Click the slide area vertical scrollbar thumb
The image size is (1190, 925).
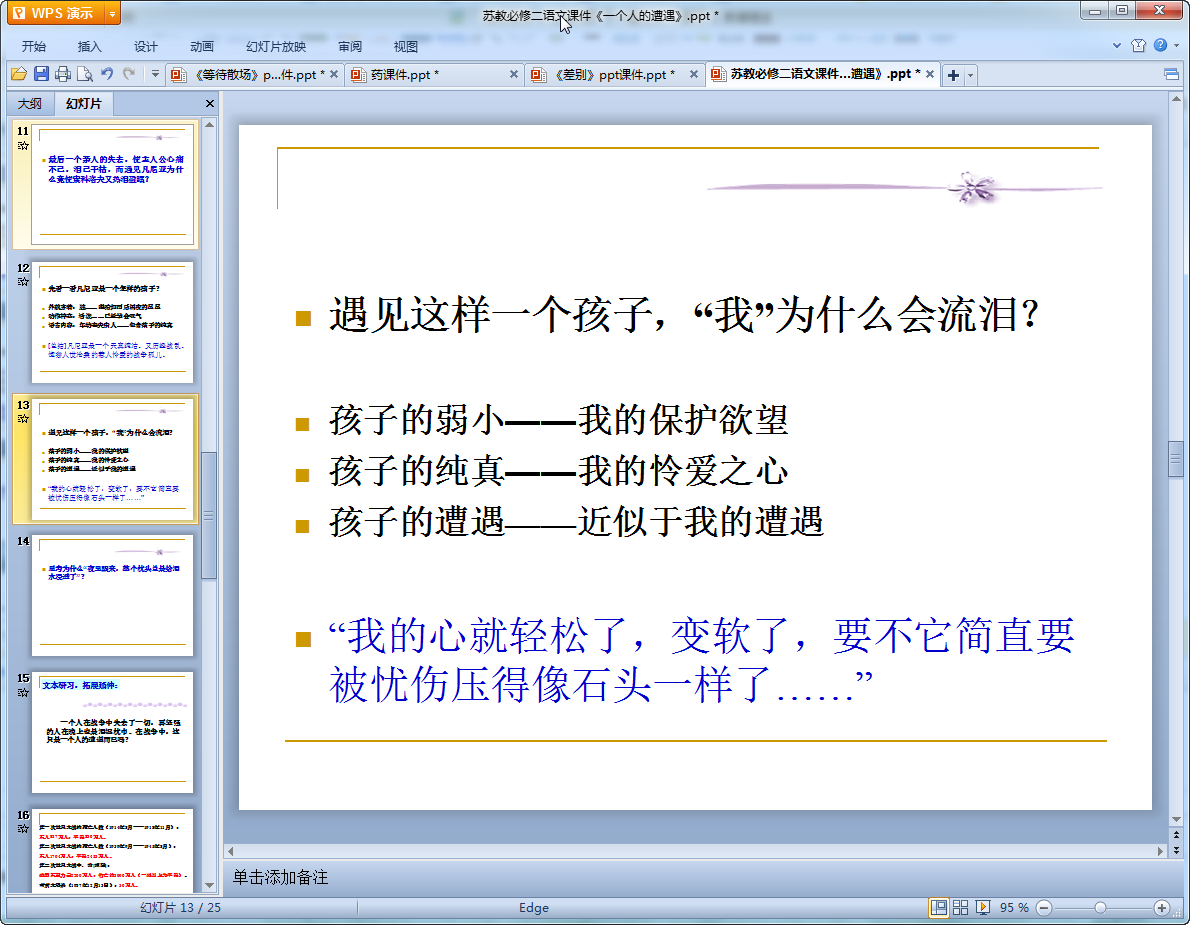point(1176,459)
